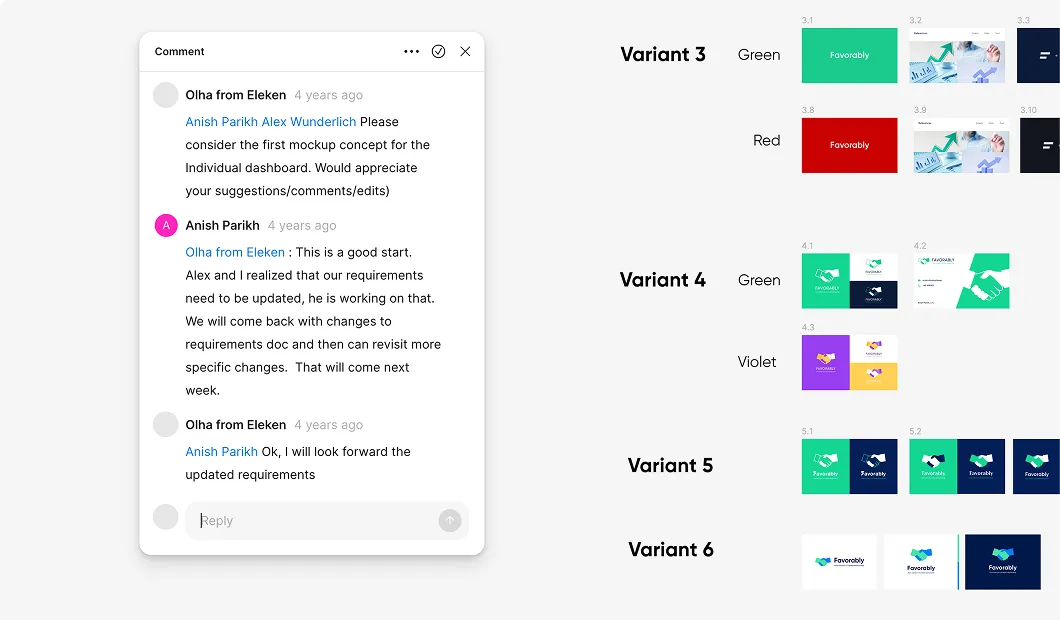Select the Variant 6 heading
Image resolution: width=1060 pixels, height=620 pixels.
tap(671, 549)
